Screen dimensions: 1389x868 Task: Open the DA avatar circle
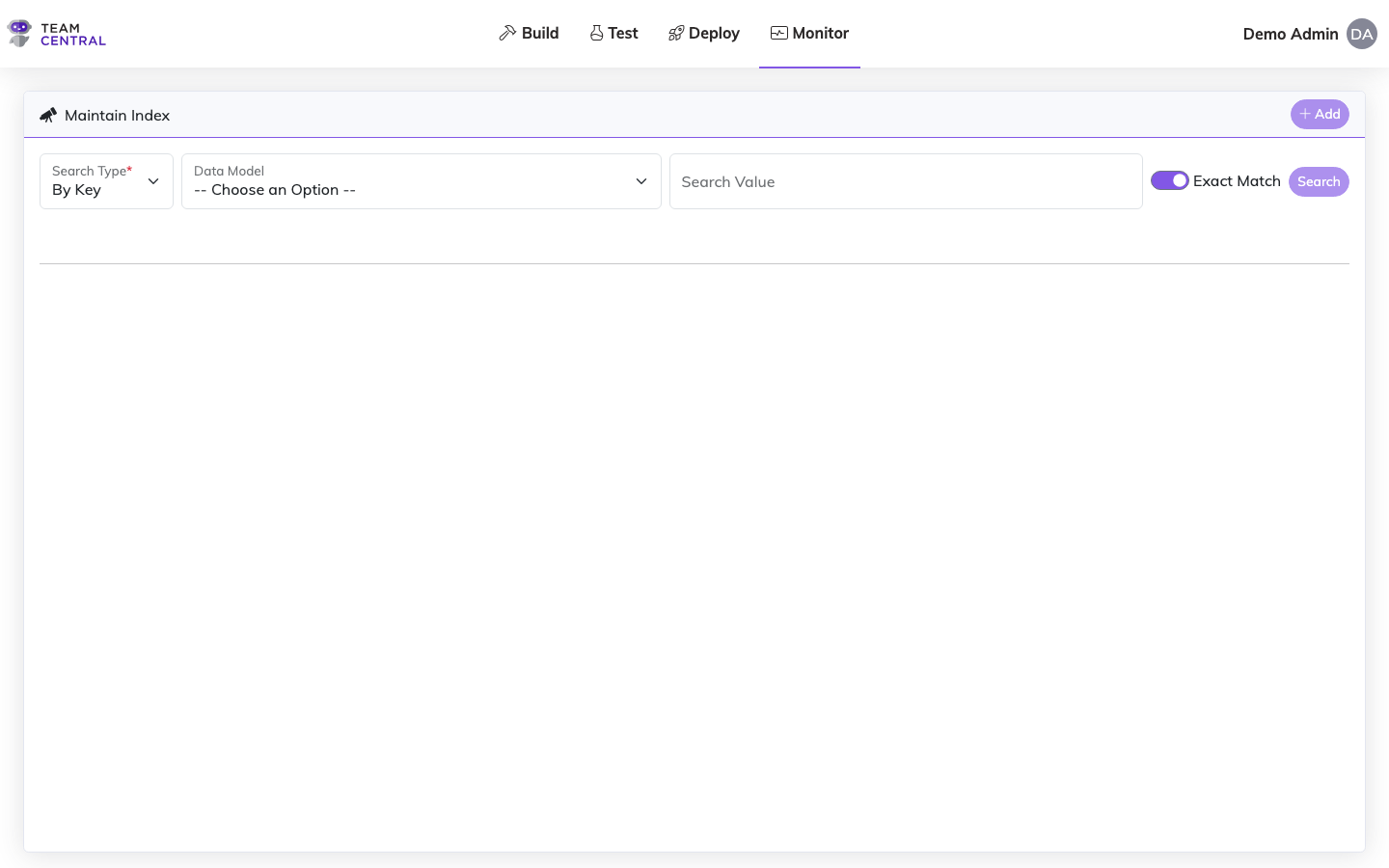[1362, 34]
